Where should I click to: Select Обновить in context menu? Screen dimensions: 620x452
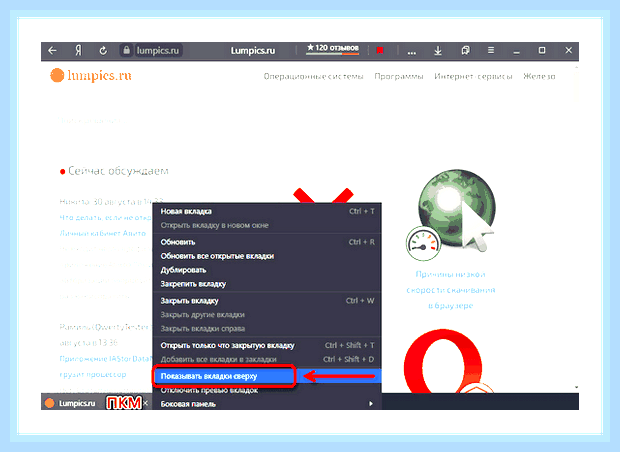tap(267, 242)
